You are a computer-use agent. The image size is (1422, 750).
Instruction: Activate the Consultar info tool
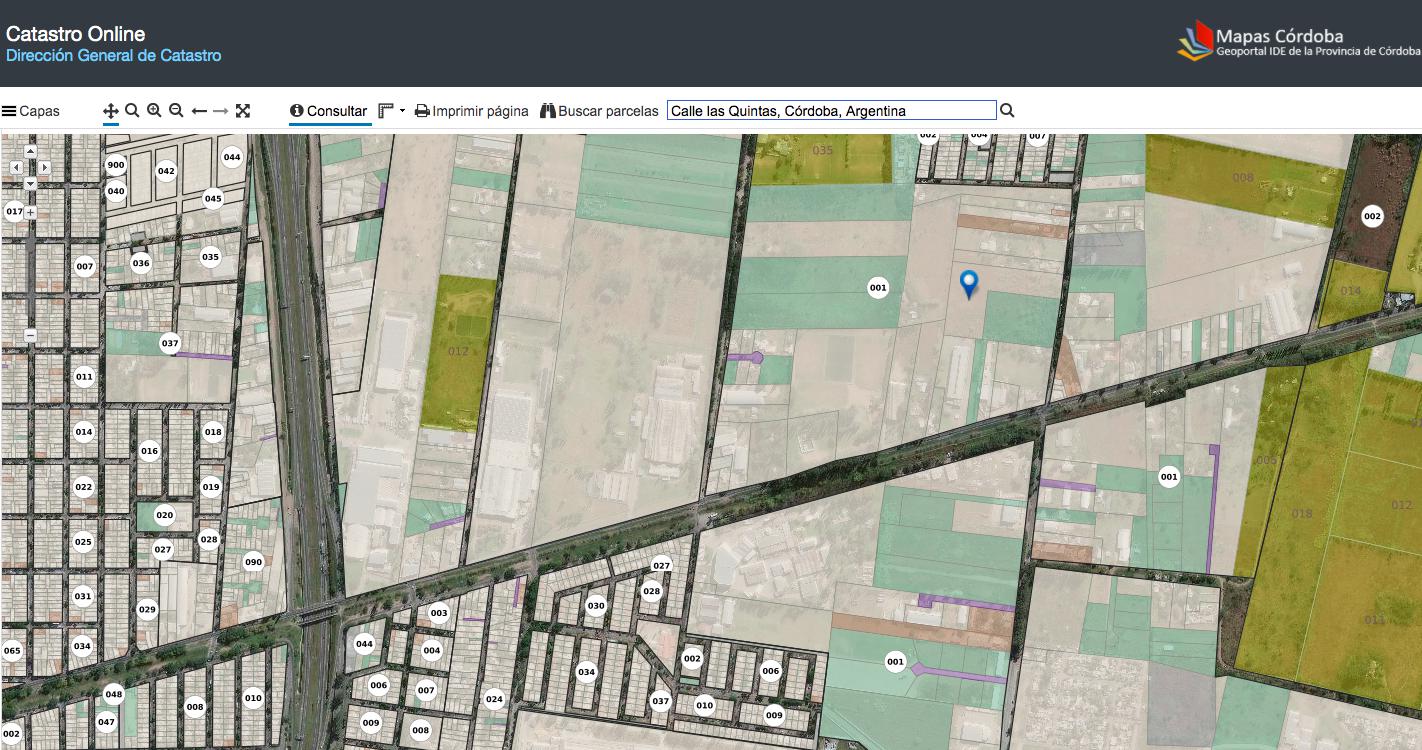(x=329, y=111)
